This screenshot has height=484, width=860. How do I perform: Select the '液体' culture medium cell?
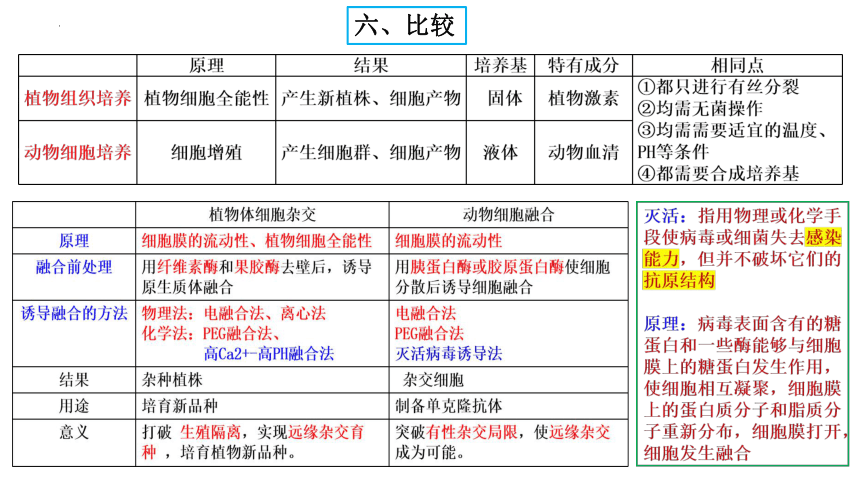coord(500,152)
